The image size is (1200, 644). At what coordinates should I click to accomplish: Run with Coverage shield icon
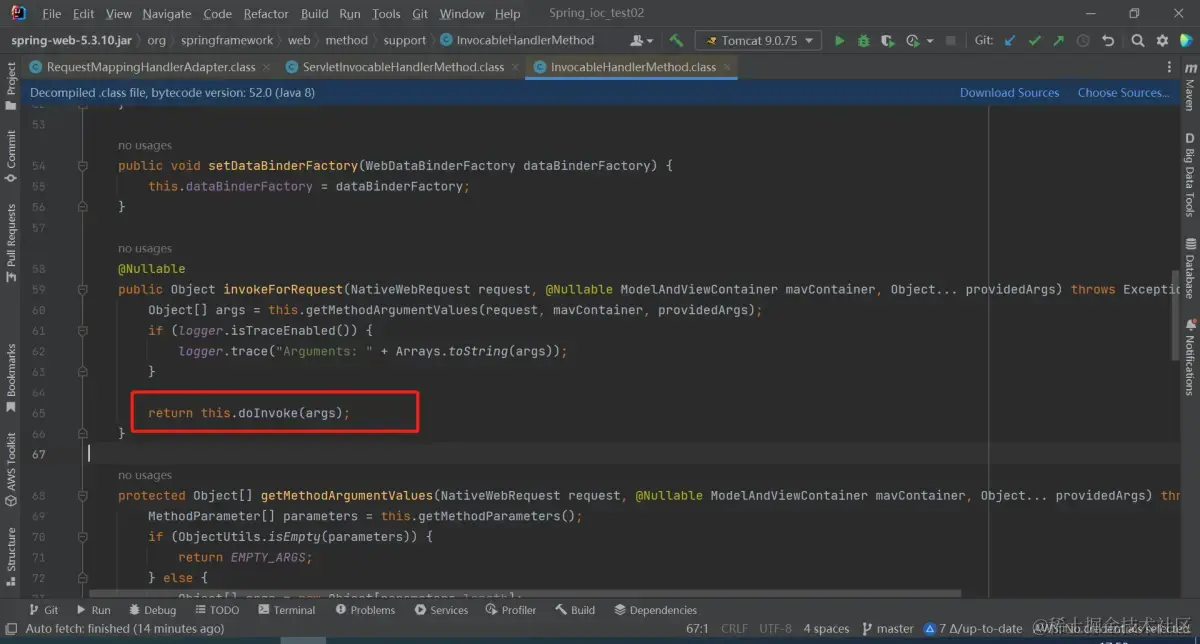pyautogui.click(x=887, y=40)
